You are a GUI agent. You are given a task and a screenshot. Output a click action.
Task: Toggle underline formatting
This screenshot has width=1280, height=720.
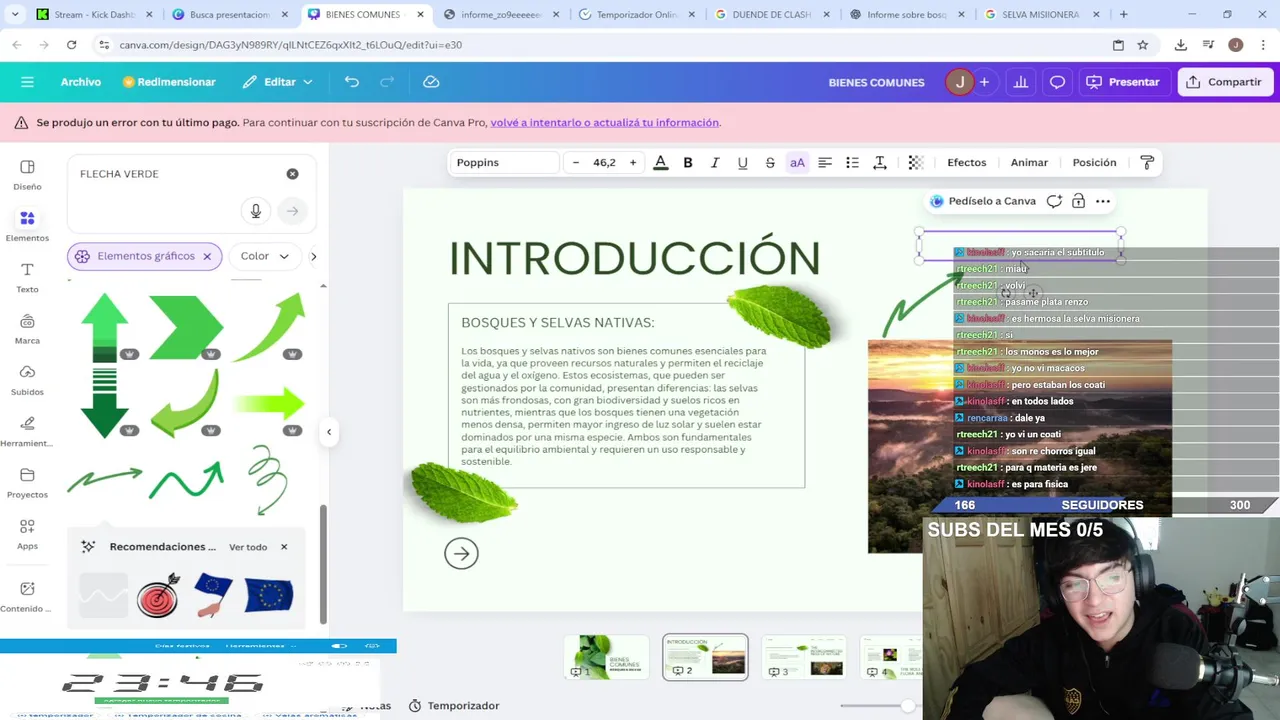(742, 162)
